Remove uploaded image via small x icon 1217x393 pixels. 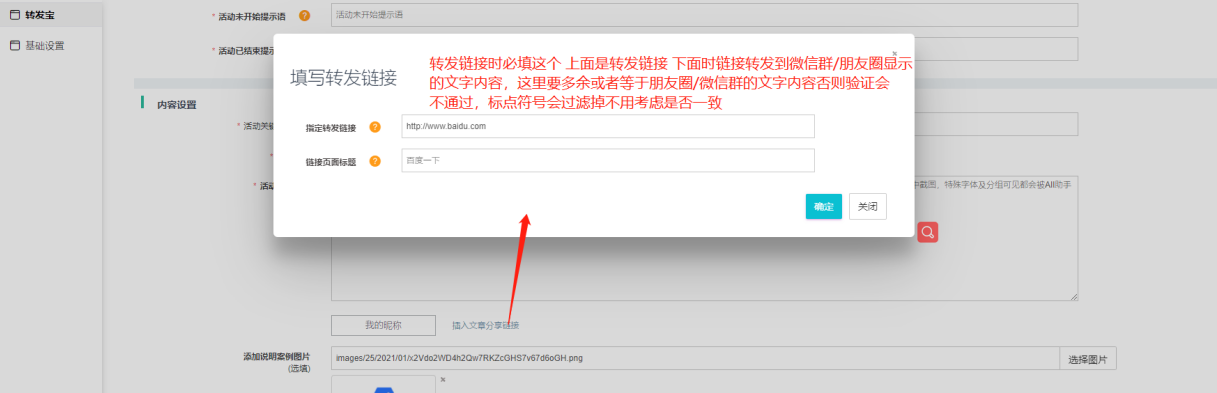pos(442,380)
